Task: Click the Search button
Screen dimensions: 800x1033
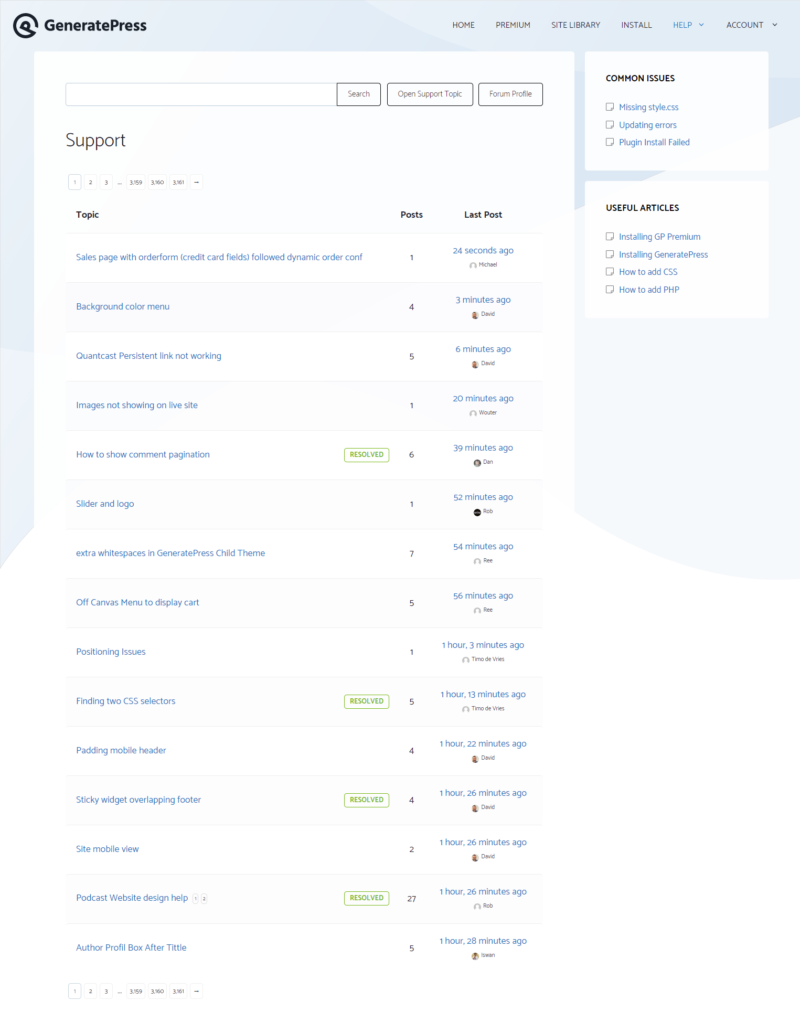Action: [x=358, y=94]
